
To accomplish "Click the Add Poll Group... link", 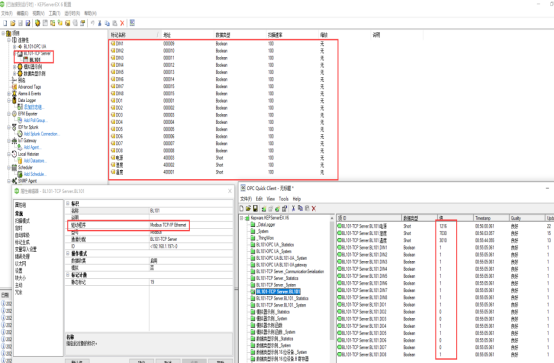I will (x=36, y=120).
